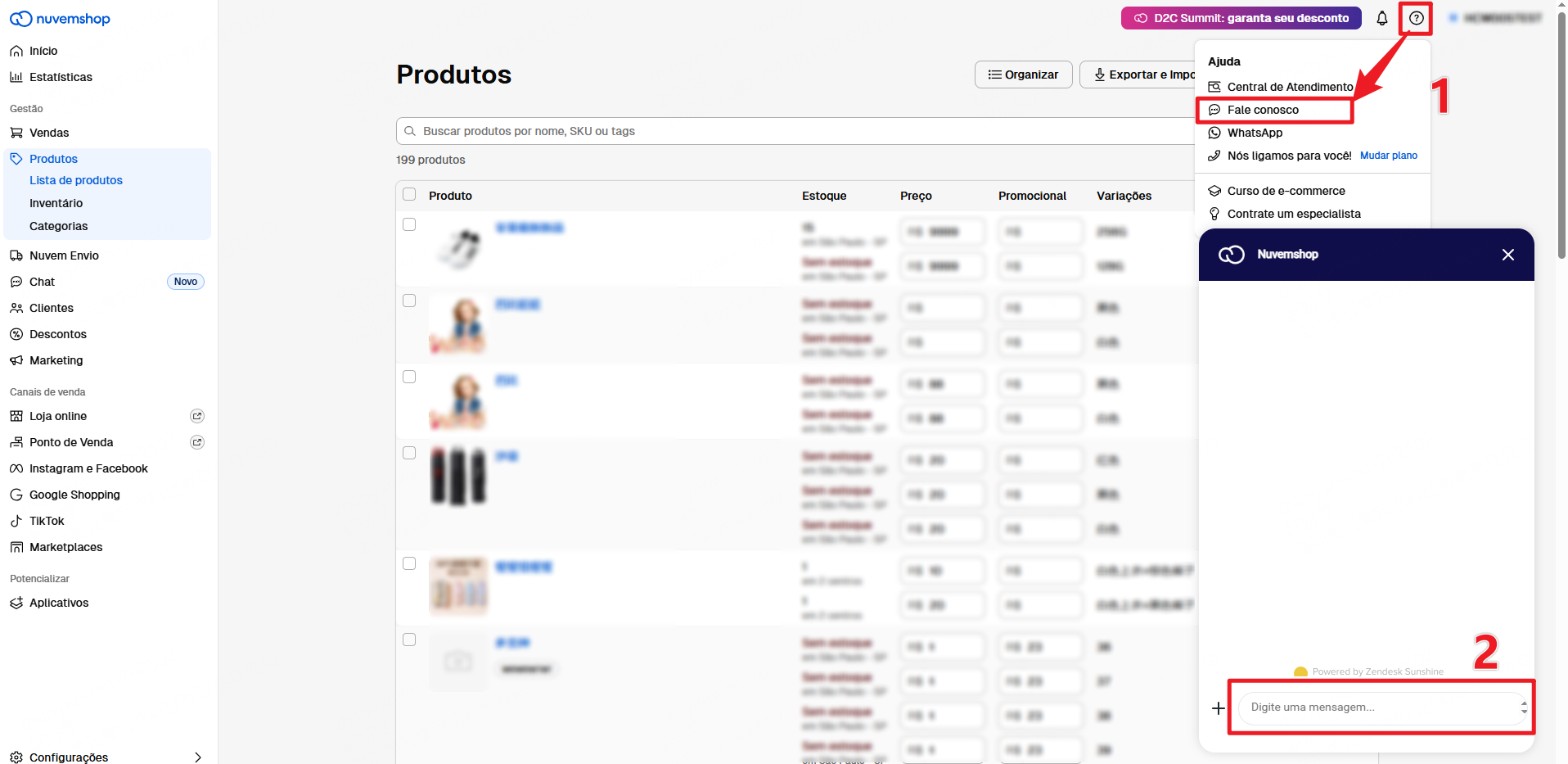Click D2C Summit discount banner
This screenshot has width=1568, height=764.
(x=1241, y=18)
